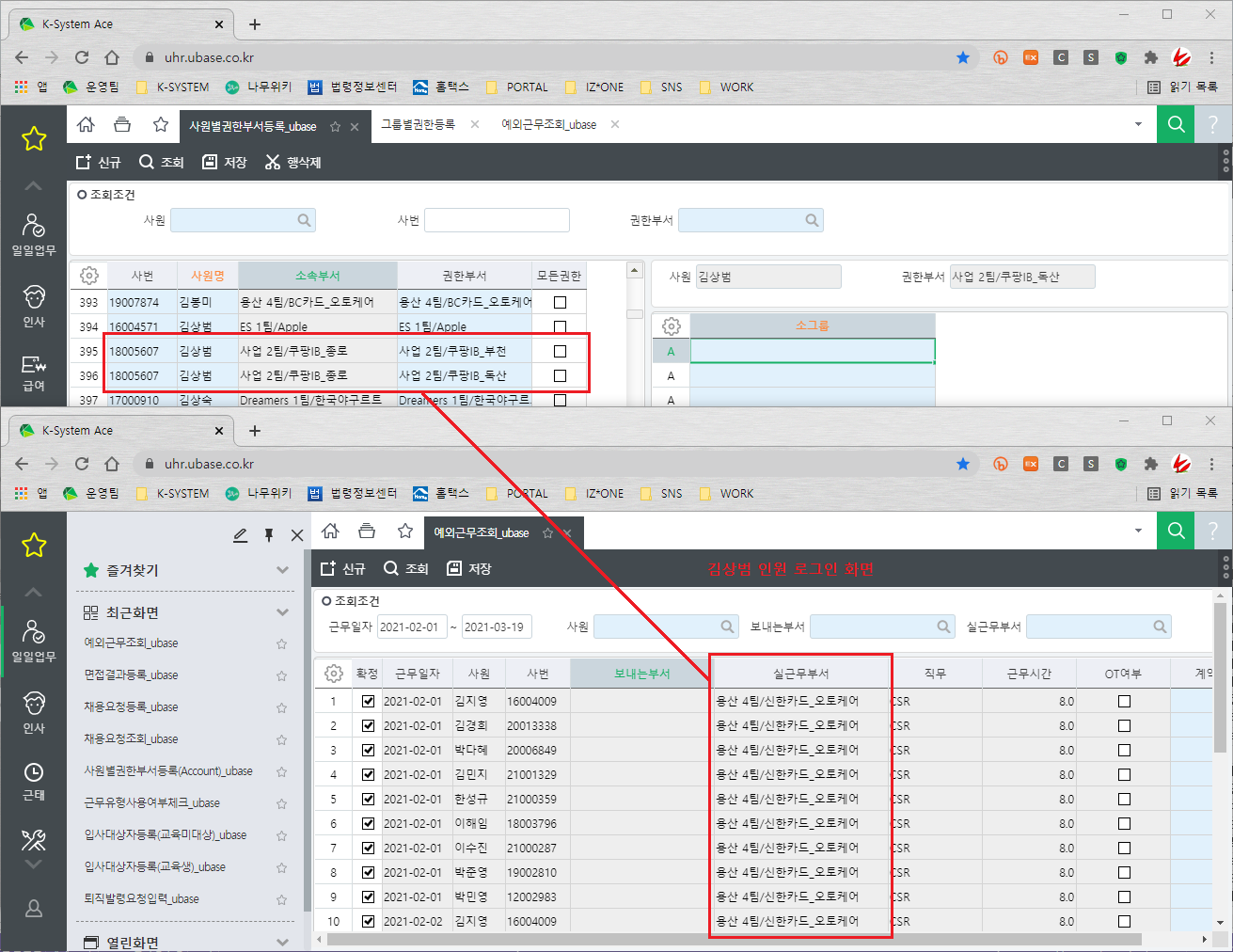Click the wrench tools icon in the lower window sidebar
Screen dimensions: 1233x952
coord(34,839)
